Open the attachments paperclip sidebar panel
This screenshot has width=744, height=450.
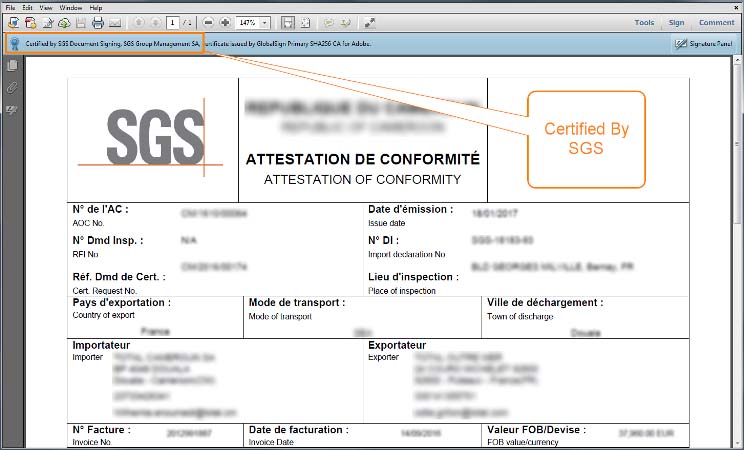[x=12, y=87]
